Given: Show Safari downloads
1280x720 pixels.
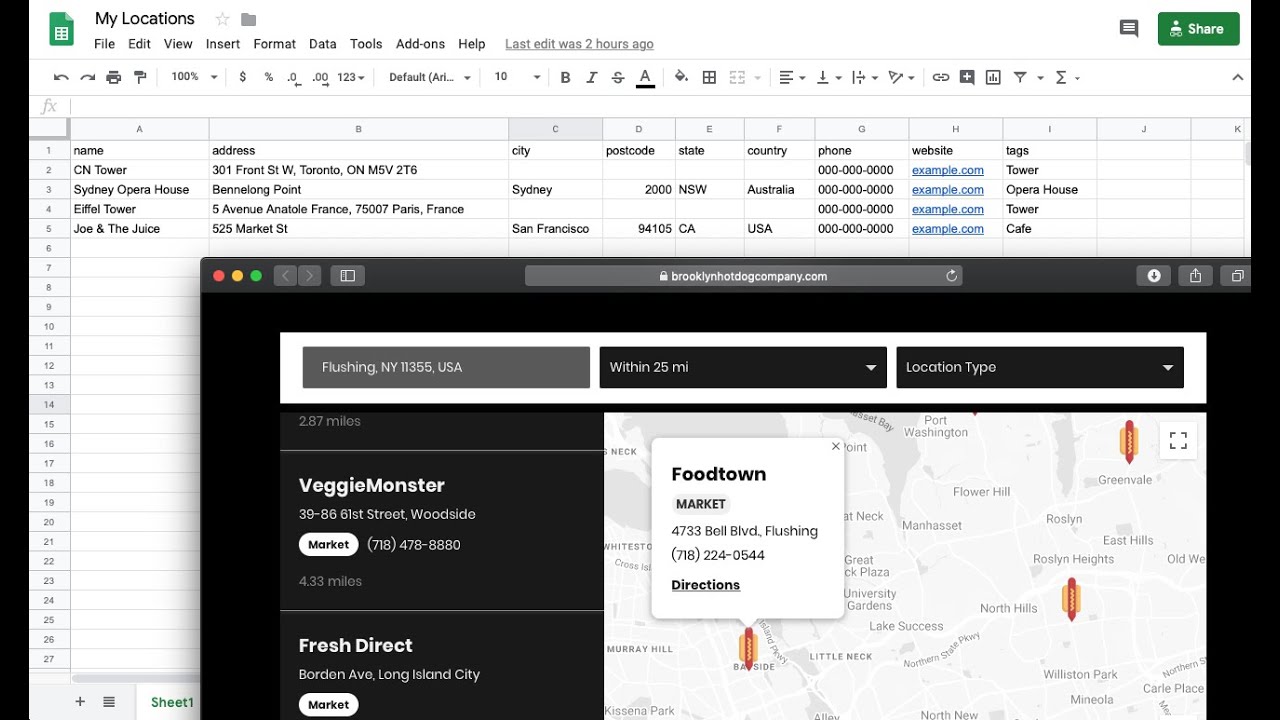Looking at the screenshot, I should pyautogui.click(x=1154, y=276).
